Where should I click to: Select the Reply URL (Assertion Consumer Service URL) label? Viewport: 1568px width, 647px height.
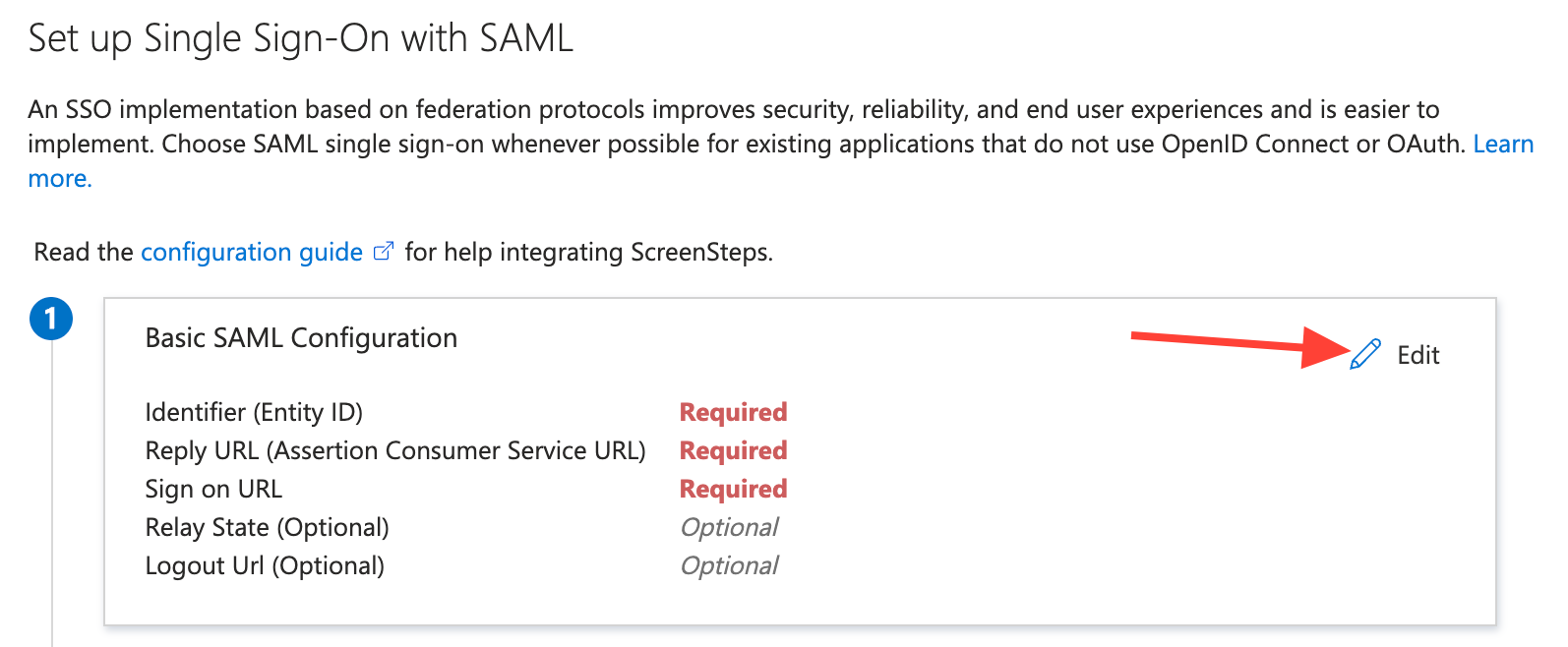[x=395, y=450]
